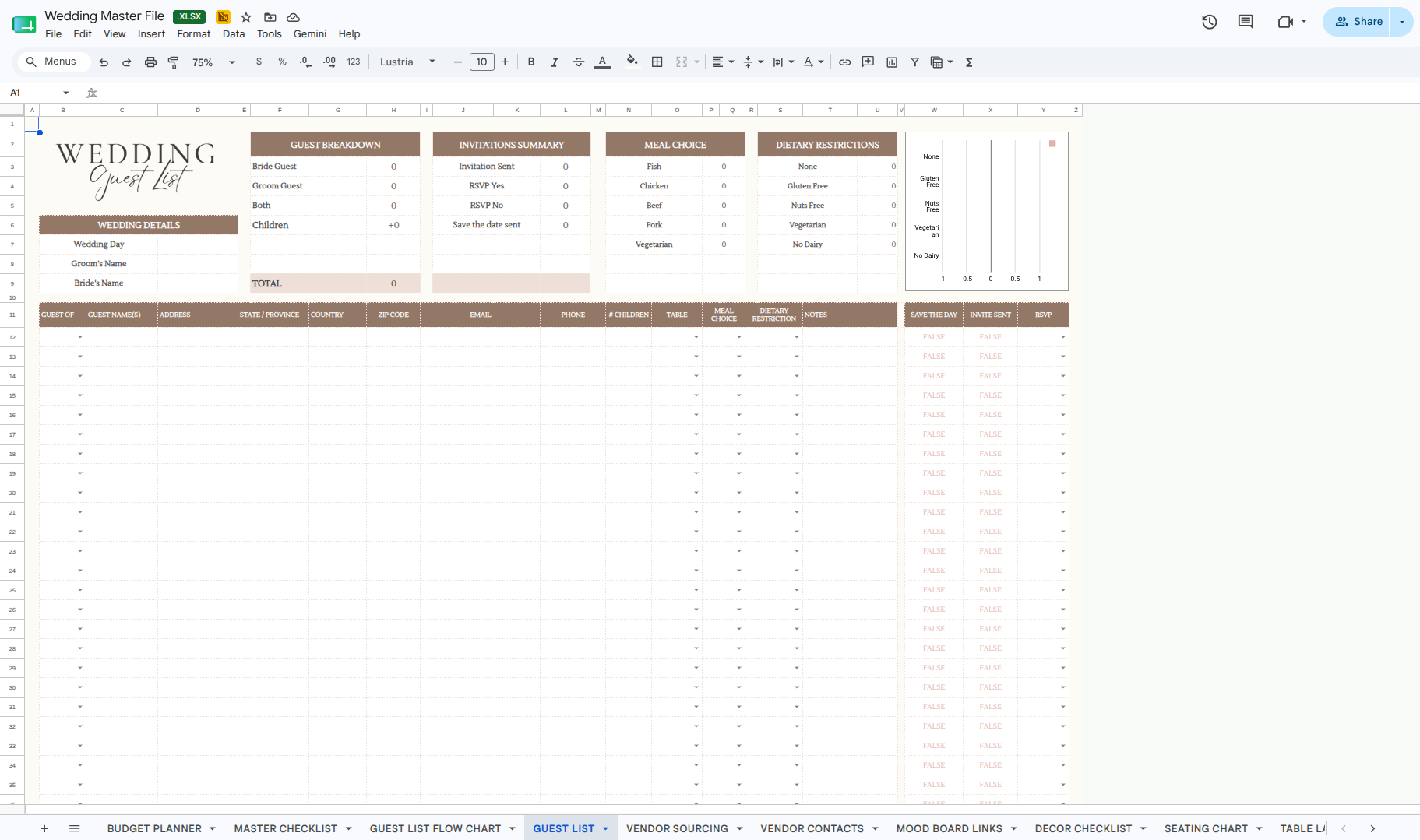1420x840 pixels.
Task: Open the functions sigma icon
Action: [x=970, y=62]
